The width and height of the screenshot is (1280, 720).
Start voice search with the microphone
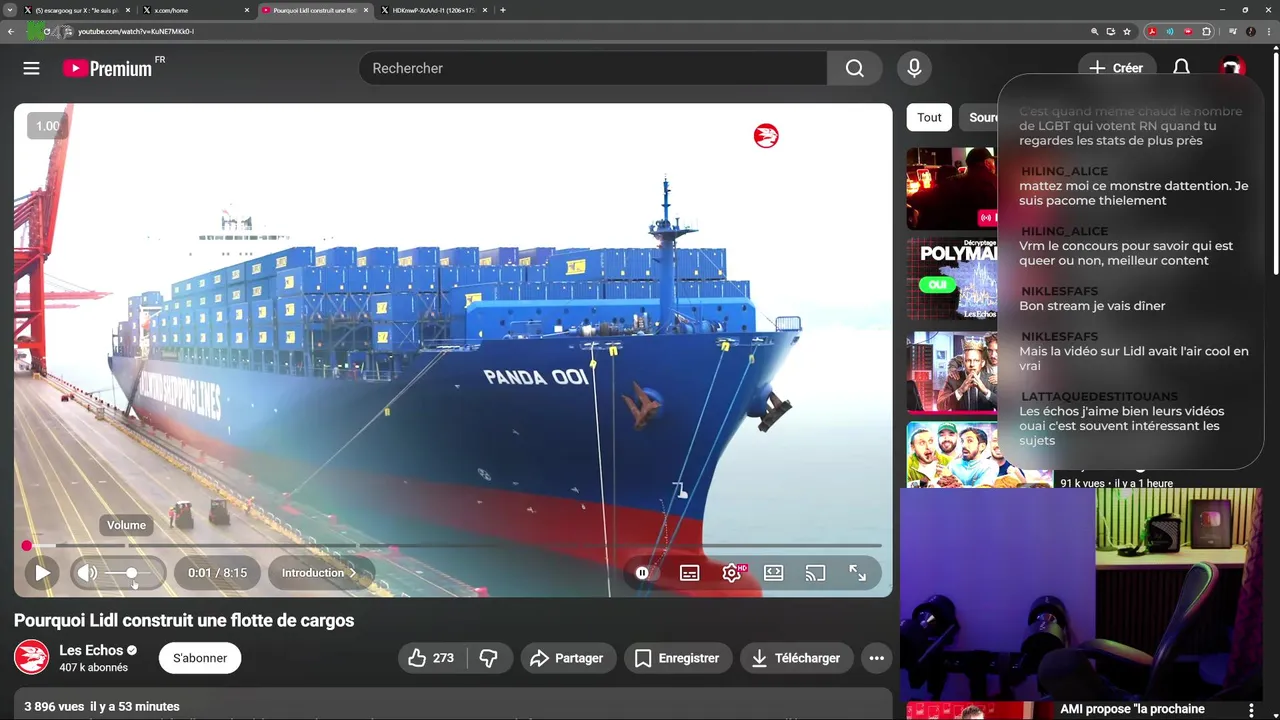pyautogui.click(x=913, y=68)
